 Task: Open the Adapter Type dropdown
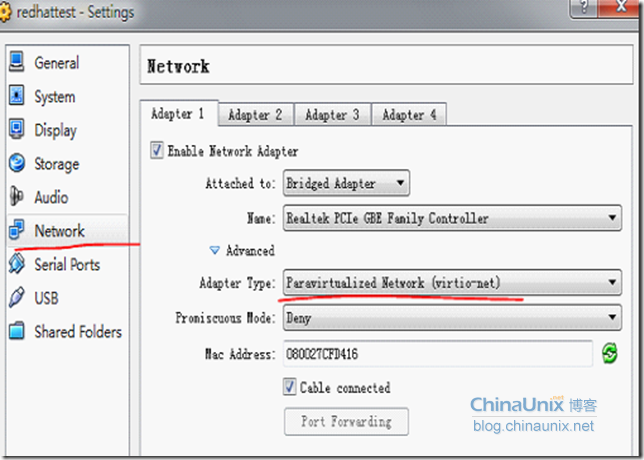click(x=452, y=283)
